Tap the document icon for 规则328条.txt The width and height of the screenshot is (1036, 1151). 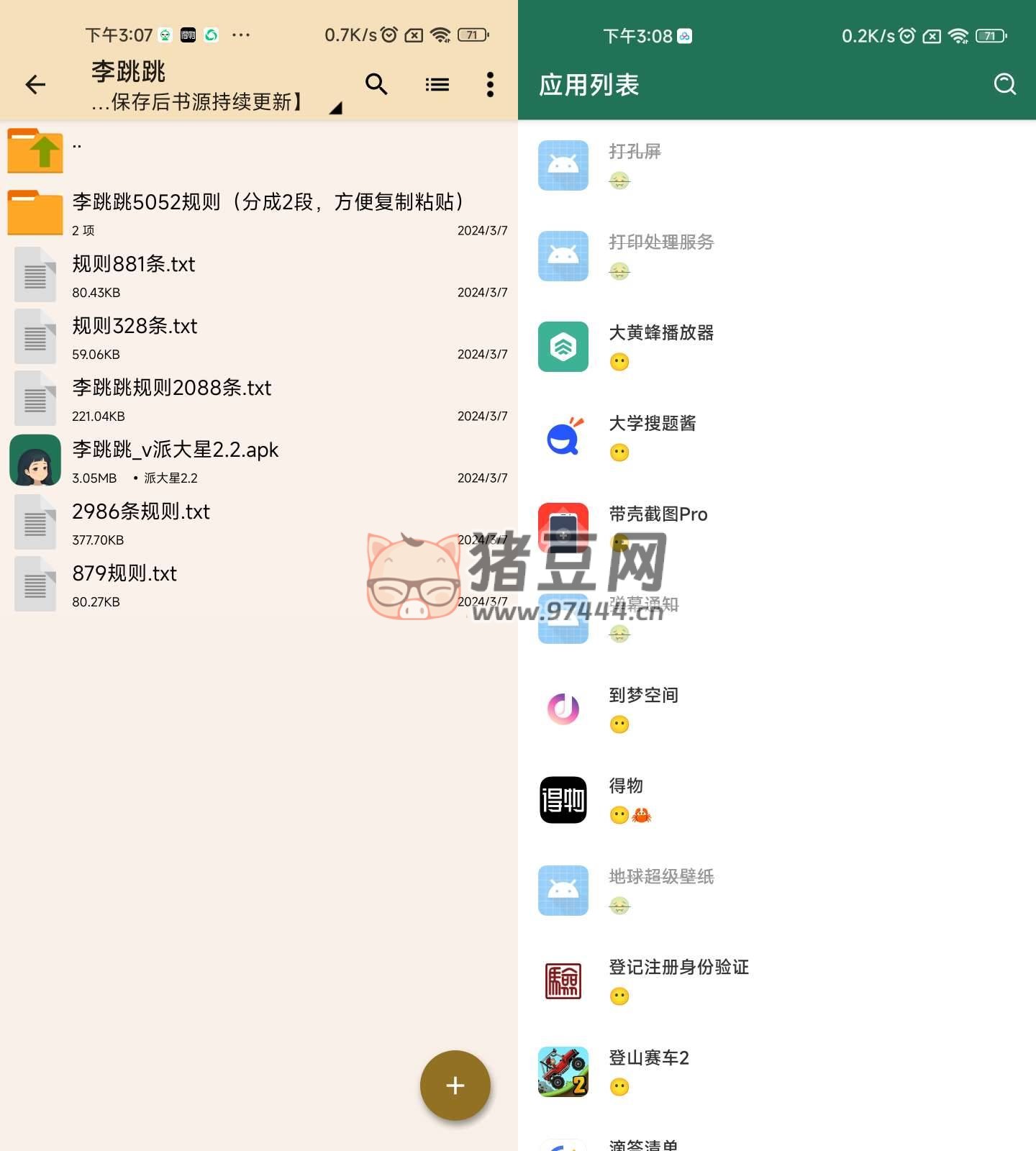click(x=35, y=337)
